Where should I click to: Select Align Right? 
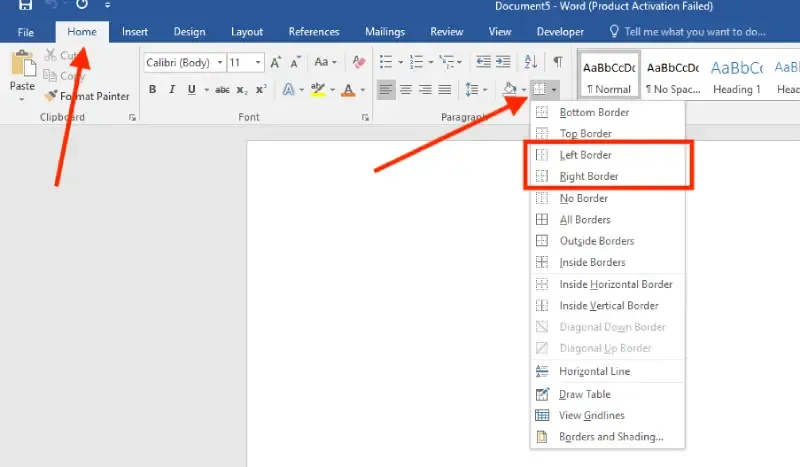click(x=425, y=90)
